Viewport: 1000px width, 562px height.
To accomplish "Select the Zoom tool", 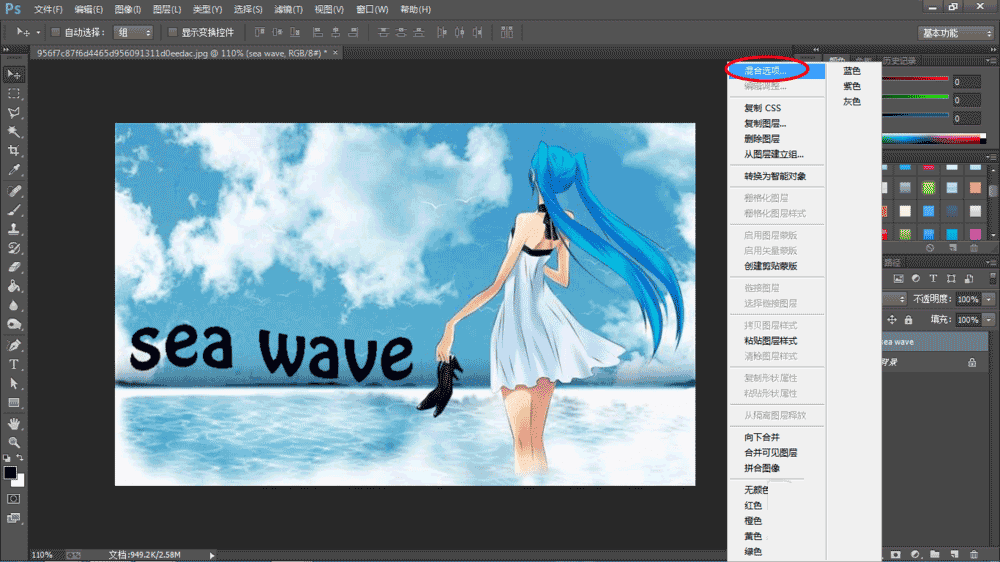I will (x=14, y=441).
